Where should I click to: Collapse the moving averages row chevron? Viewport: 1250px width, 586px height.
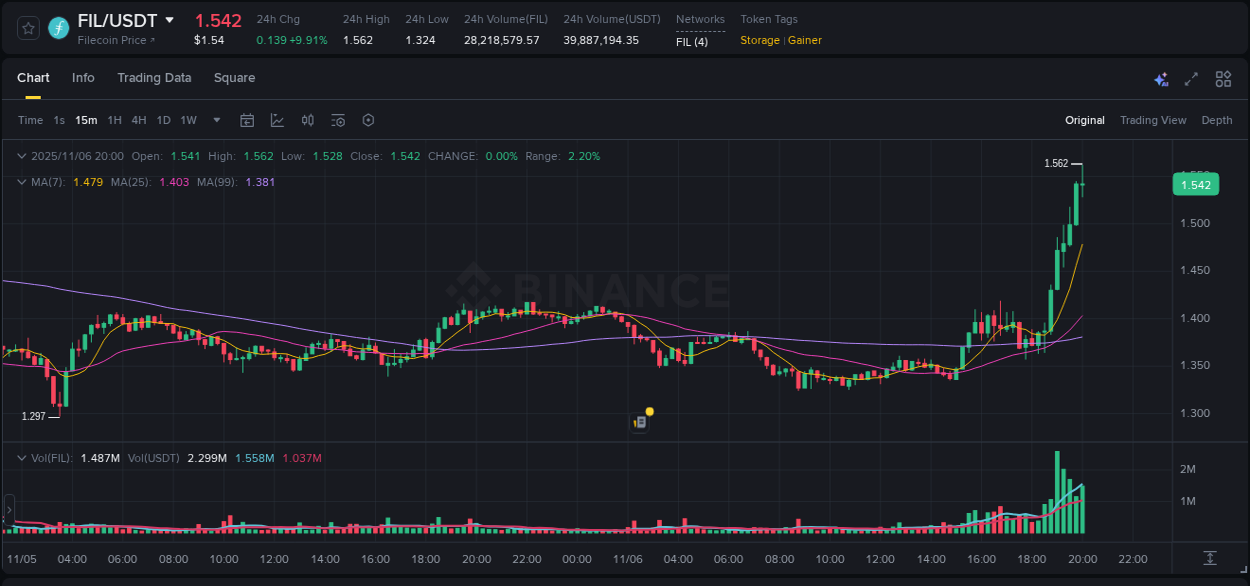click(21, 181)
